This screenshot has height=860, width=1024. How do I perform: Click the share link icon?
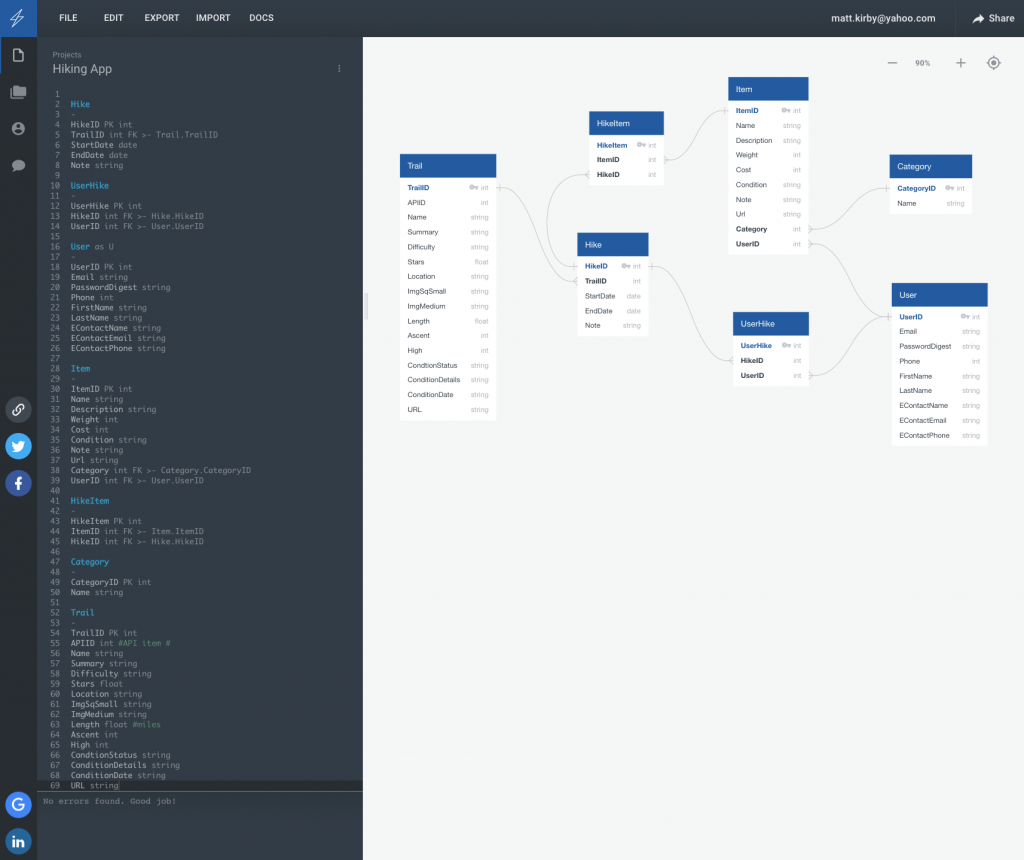[18, 410]
